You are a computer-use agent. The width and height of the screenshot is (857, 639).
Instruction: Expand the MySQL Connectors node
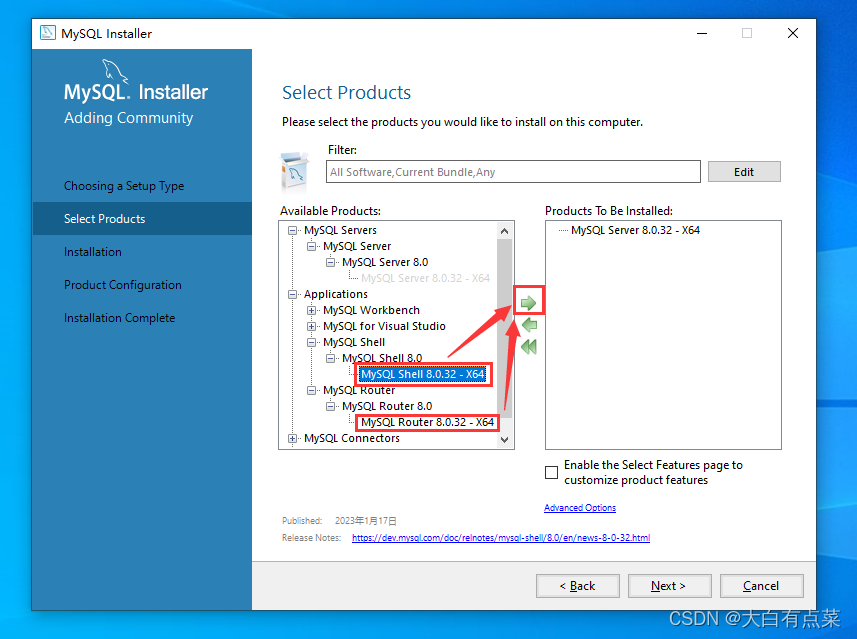pyautogui.click(x=292, y=438)
